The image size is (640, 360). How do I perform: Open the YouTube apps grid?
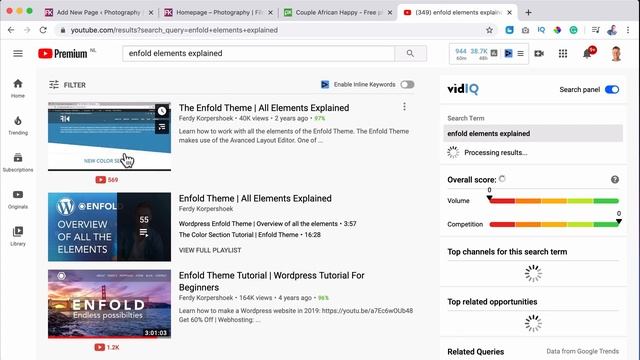tap(563, 53)
